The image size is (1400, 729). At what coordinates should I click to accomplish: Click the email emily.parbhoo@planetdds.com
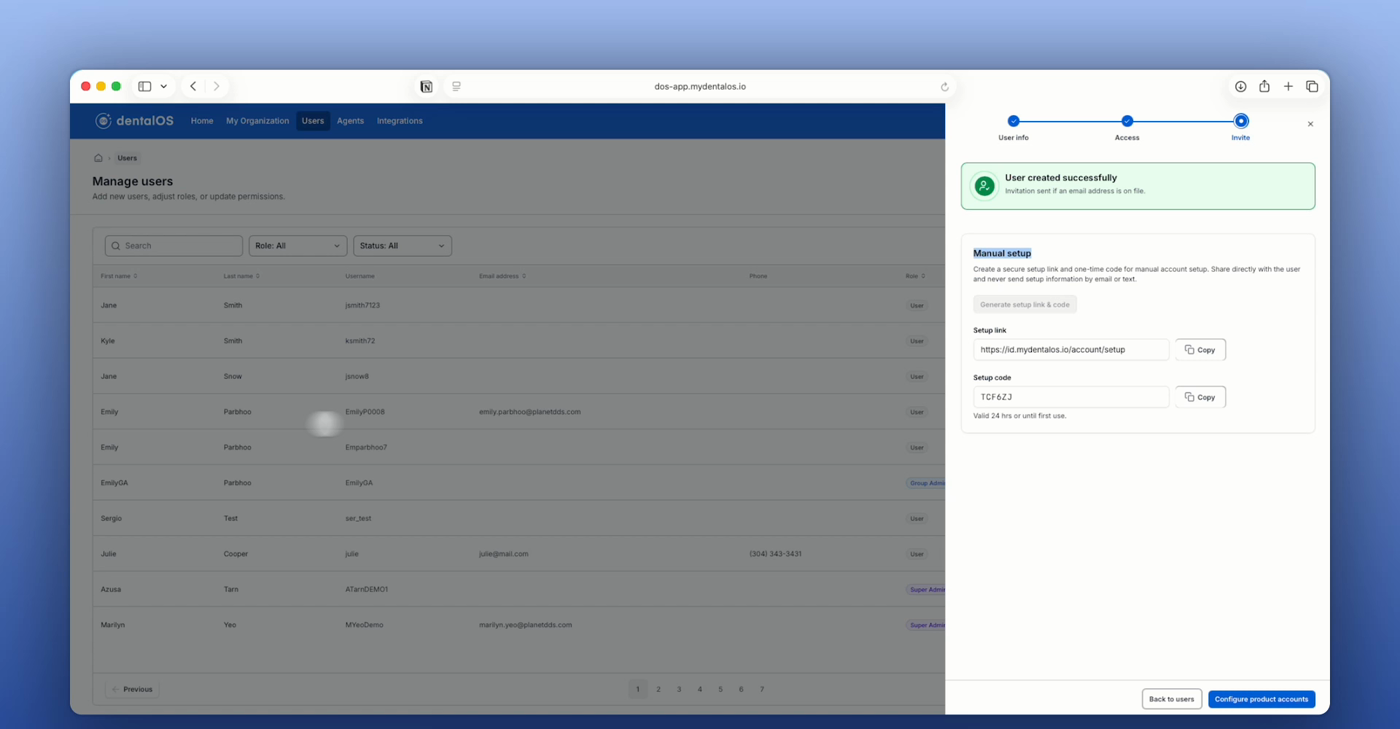pos(530,412)
